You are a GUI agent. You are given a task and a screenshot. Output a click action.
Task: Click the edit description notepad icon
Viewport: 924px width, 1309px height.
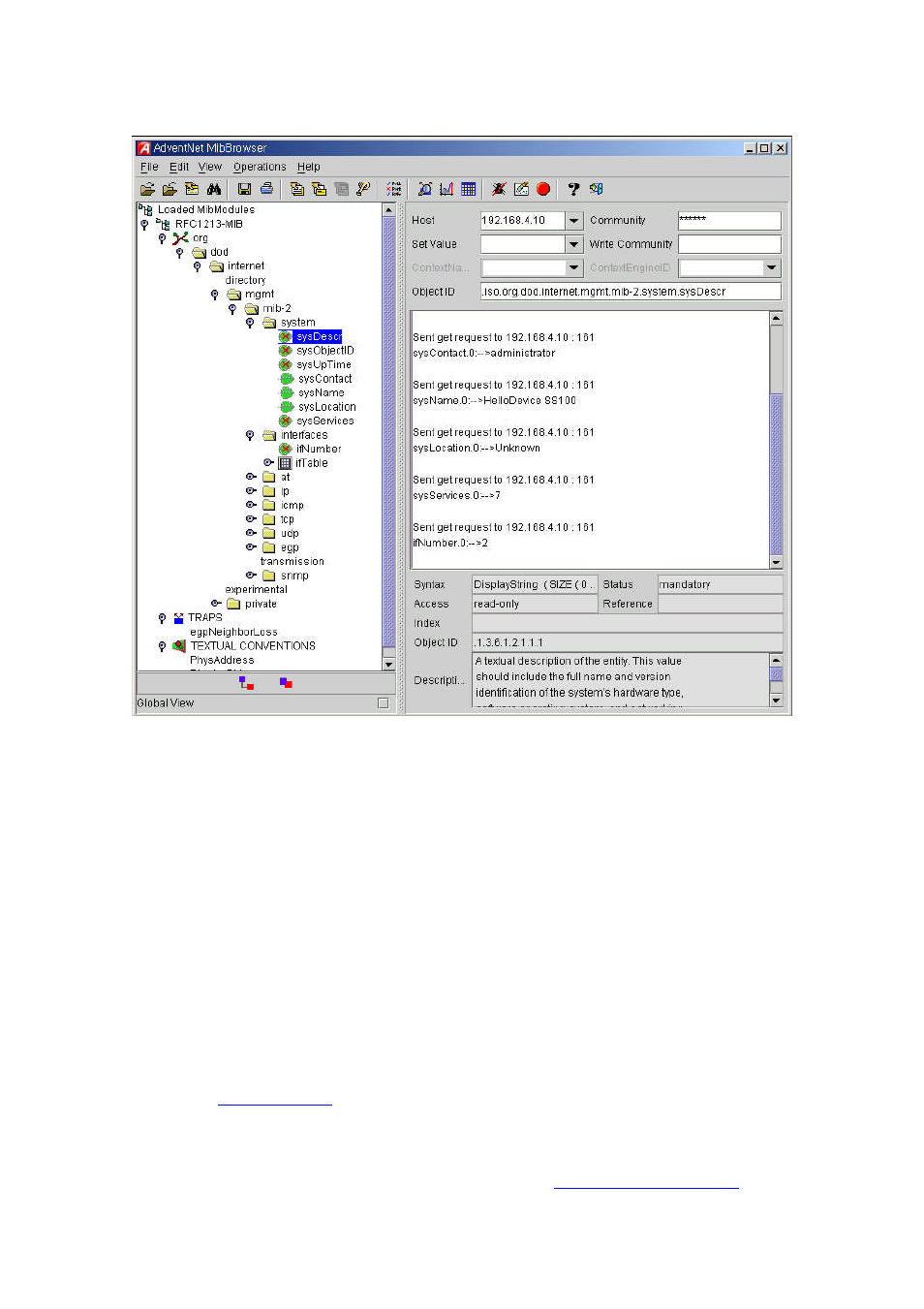point(521,189)
